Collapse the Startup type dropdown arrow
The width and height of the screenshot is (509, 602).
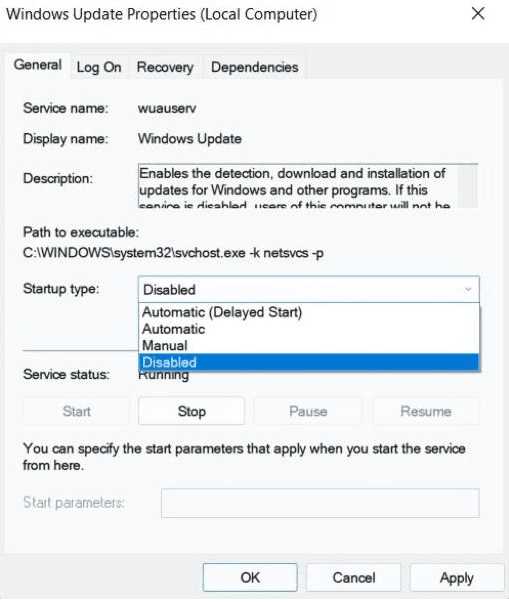point(468,289)
